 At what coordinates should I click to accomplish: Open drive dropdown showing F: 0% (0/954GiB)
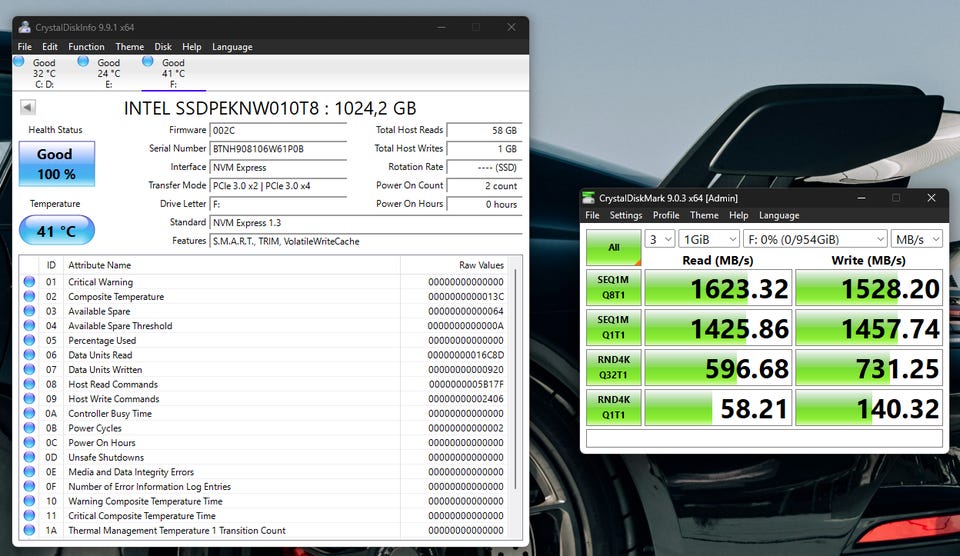815,239
